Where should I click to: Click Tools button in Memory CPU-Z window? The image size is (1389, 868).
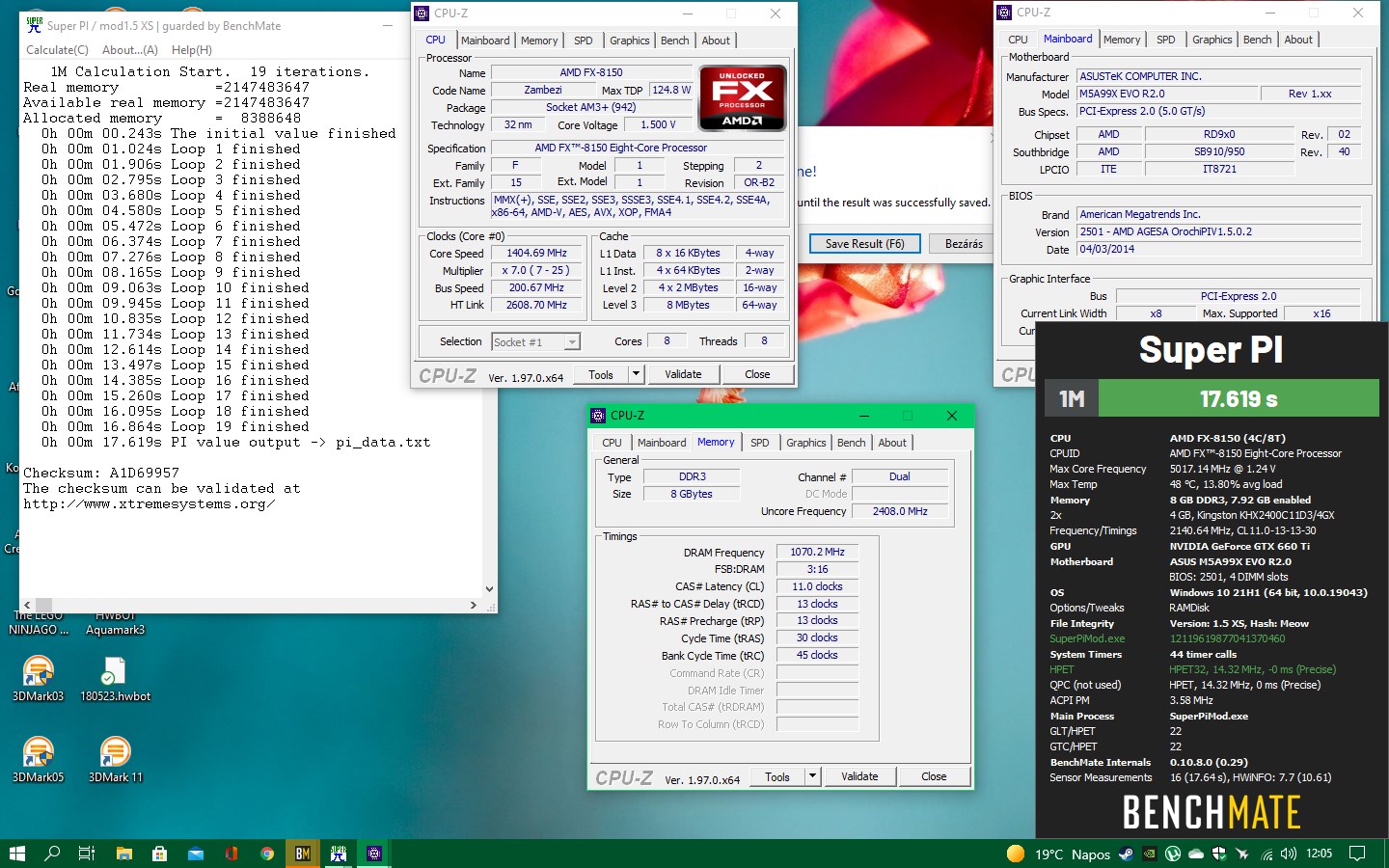pos(777,776)
